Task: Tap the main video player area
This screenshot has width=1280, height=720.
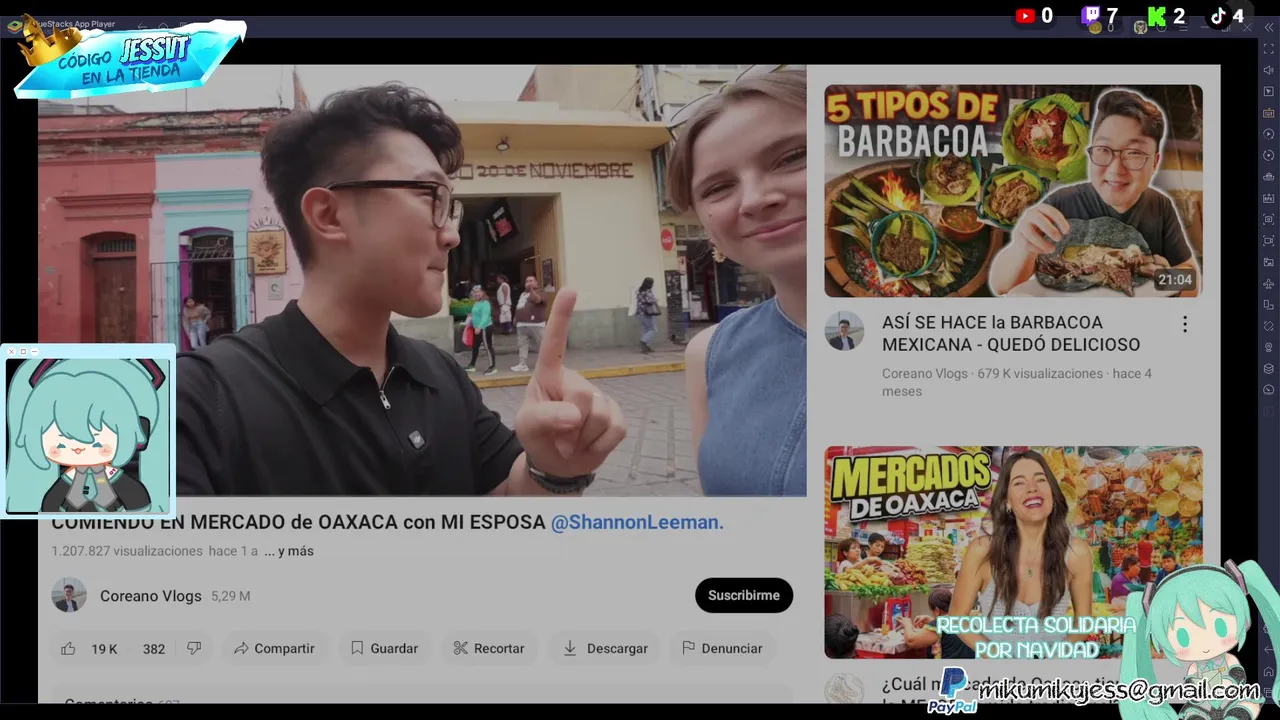Action: point(422,280)
